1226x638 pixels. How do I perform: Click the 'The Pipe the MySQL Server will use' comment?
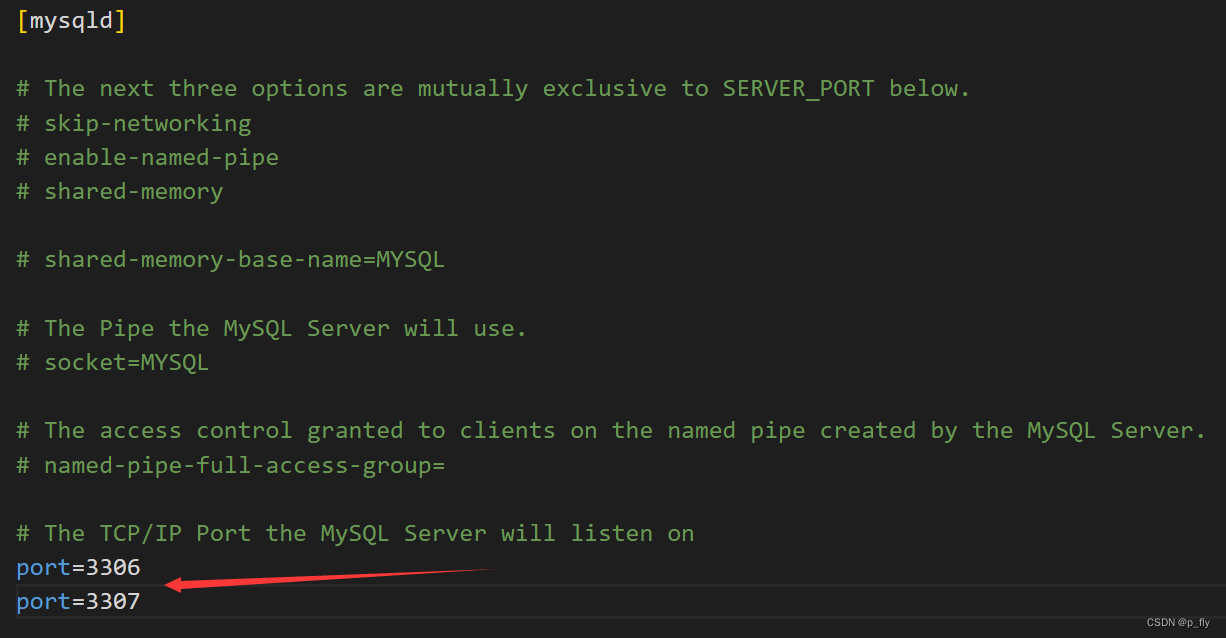(x=271, y=328)
